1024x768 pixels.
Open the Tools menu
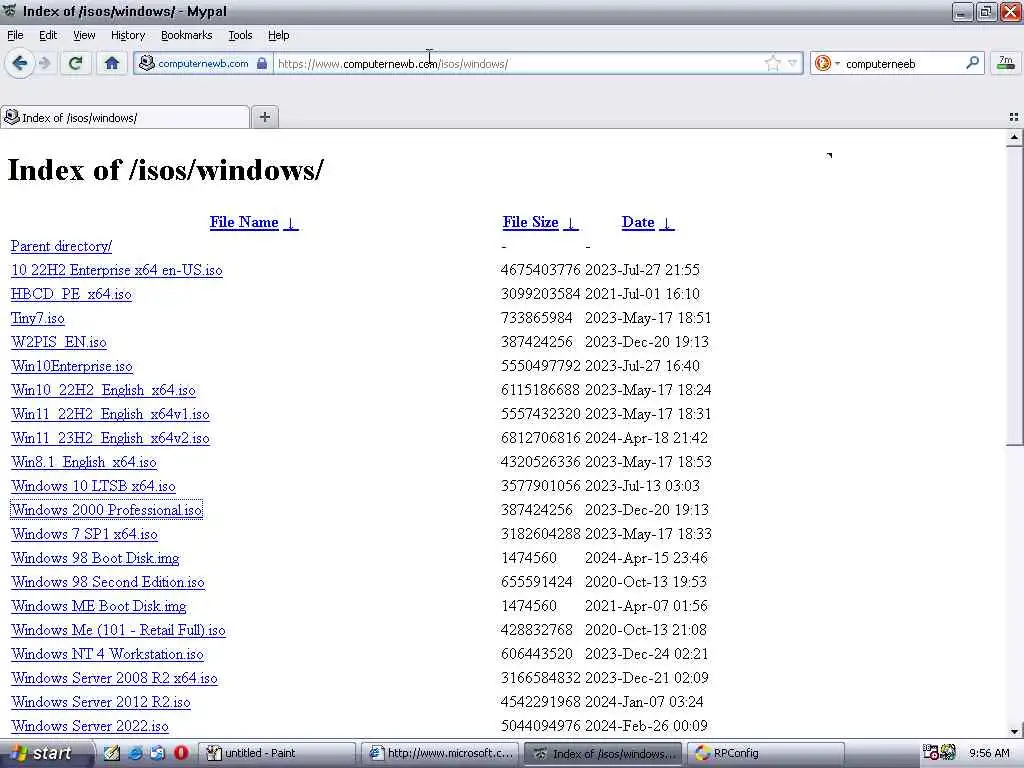pos(240,35)
